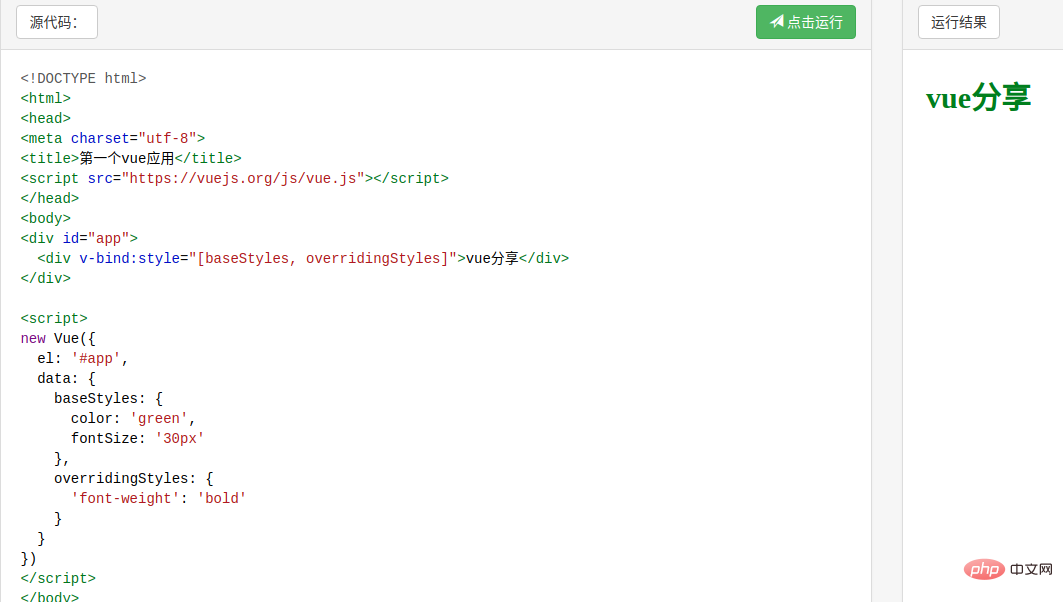Click the paper plane icon on run button

(x=776, y=22)
